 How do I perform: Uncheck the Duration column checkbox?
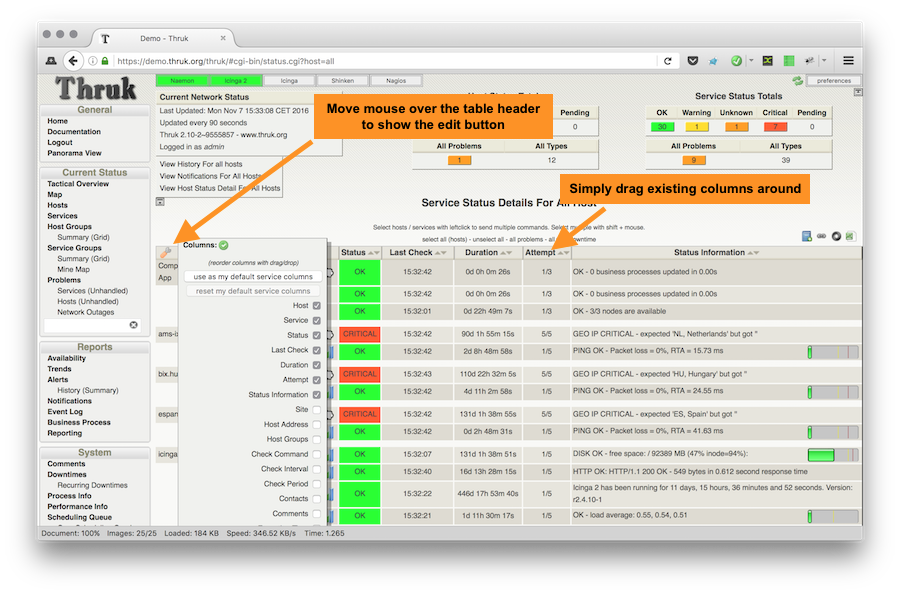[x=317, y=365]
